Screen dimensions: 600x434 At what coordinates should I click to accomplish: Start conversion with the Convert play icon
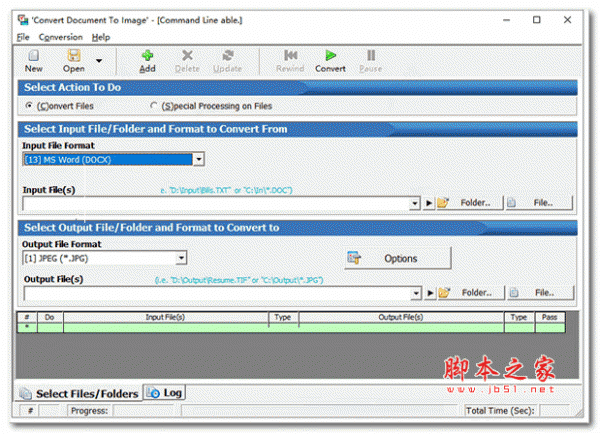(x=331, y=56)
